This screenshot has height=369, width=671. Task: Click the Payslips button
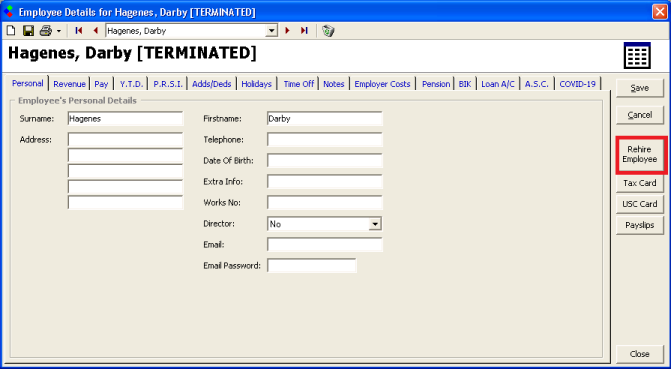click(x=640, y=225)
